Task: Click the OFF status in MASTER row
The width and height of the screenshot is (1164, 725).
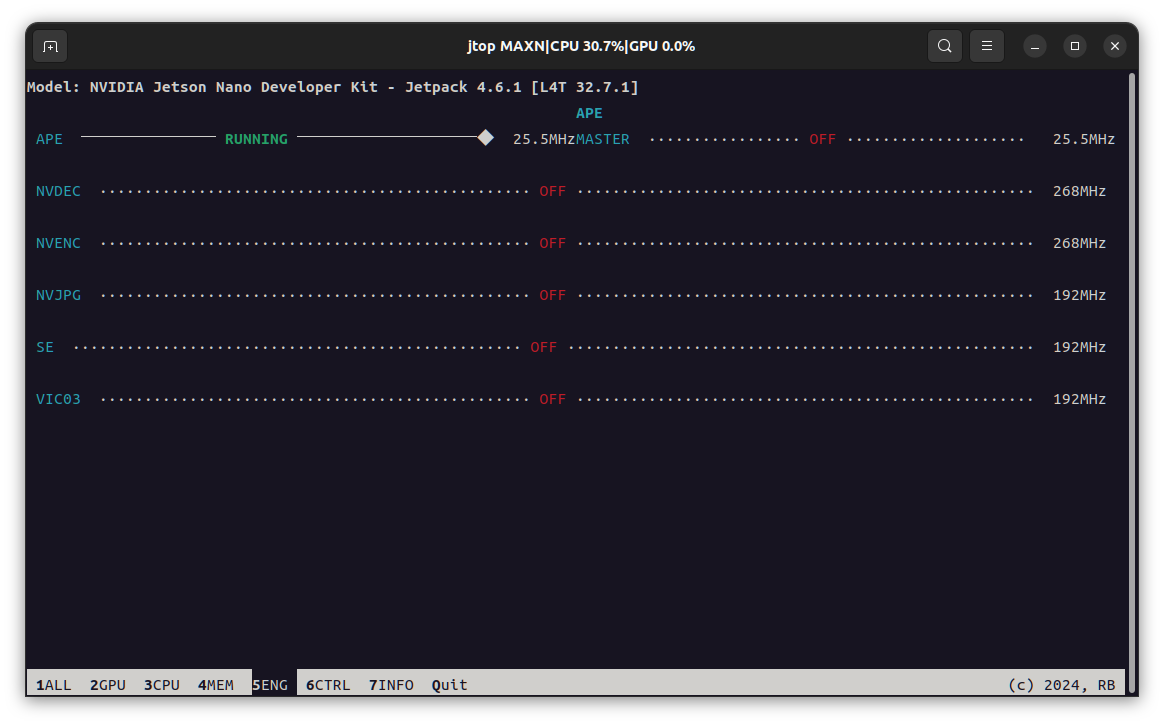Action: (x=823, y=140)
